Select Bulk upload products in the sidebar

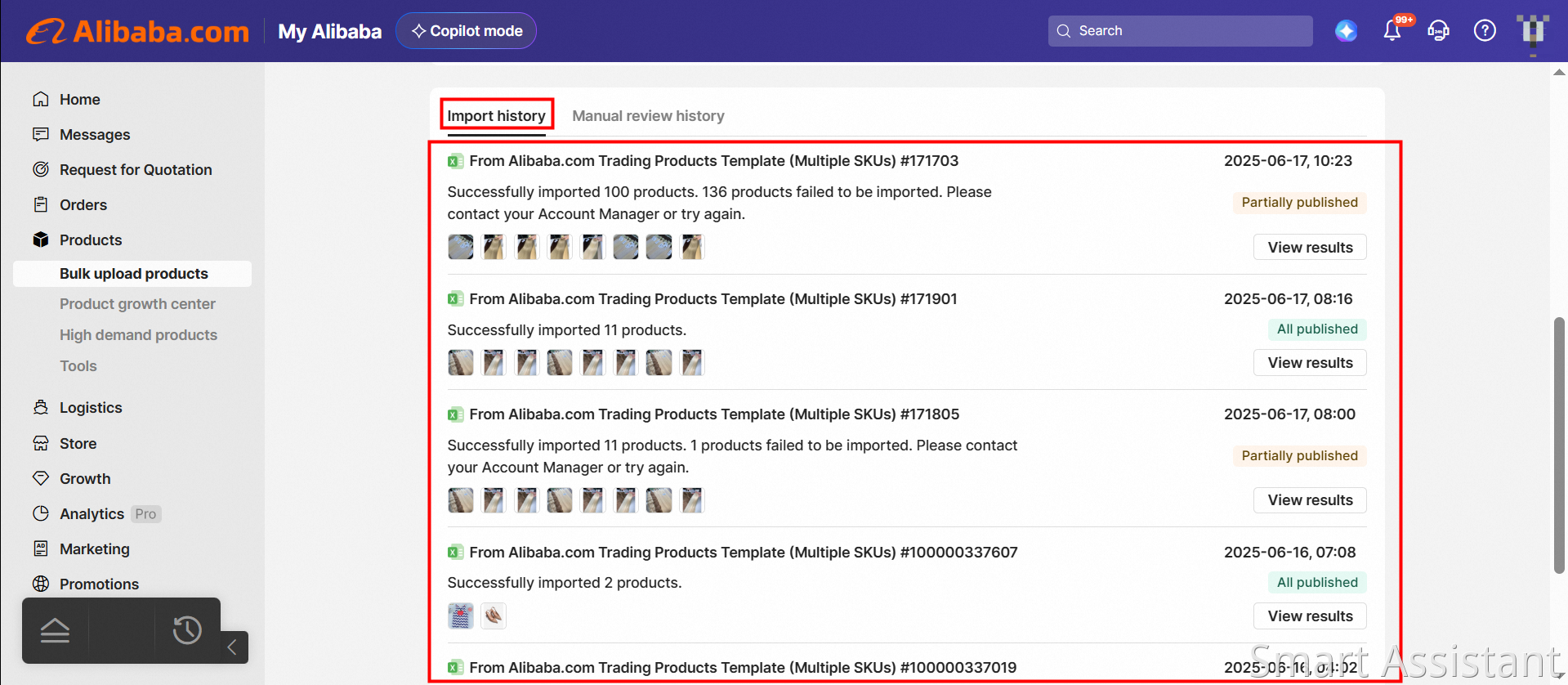click(132, 274)
